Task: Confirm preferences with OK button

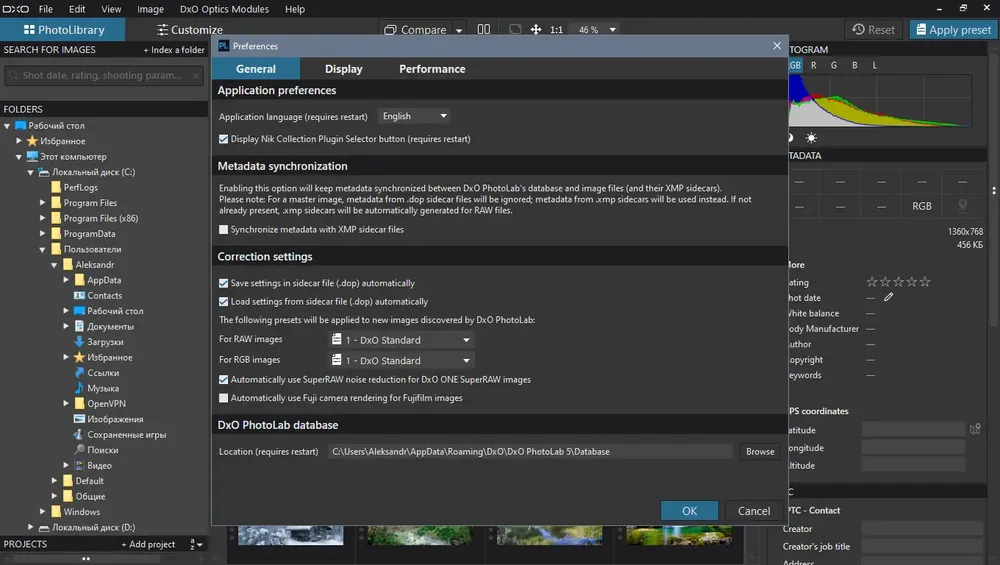Action: tap(689, 511)
